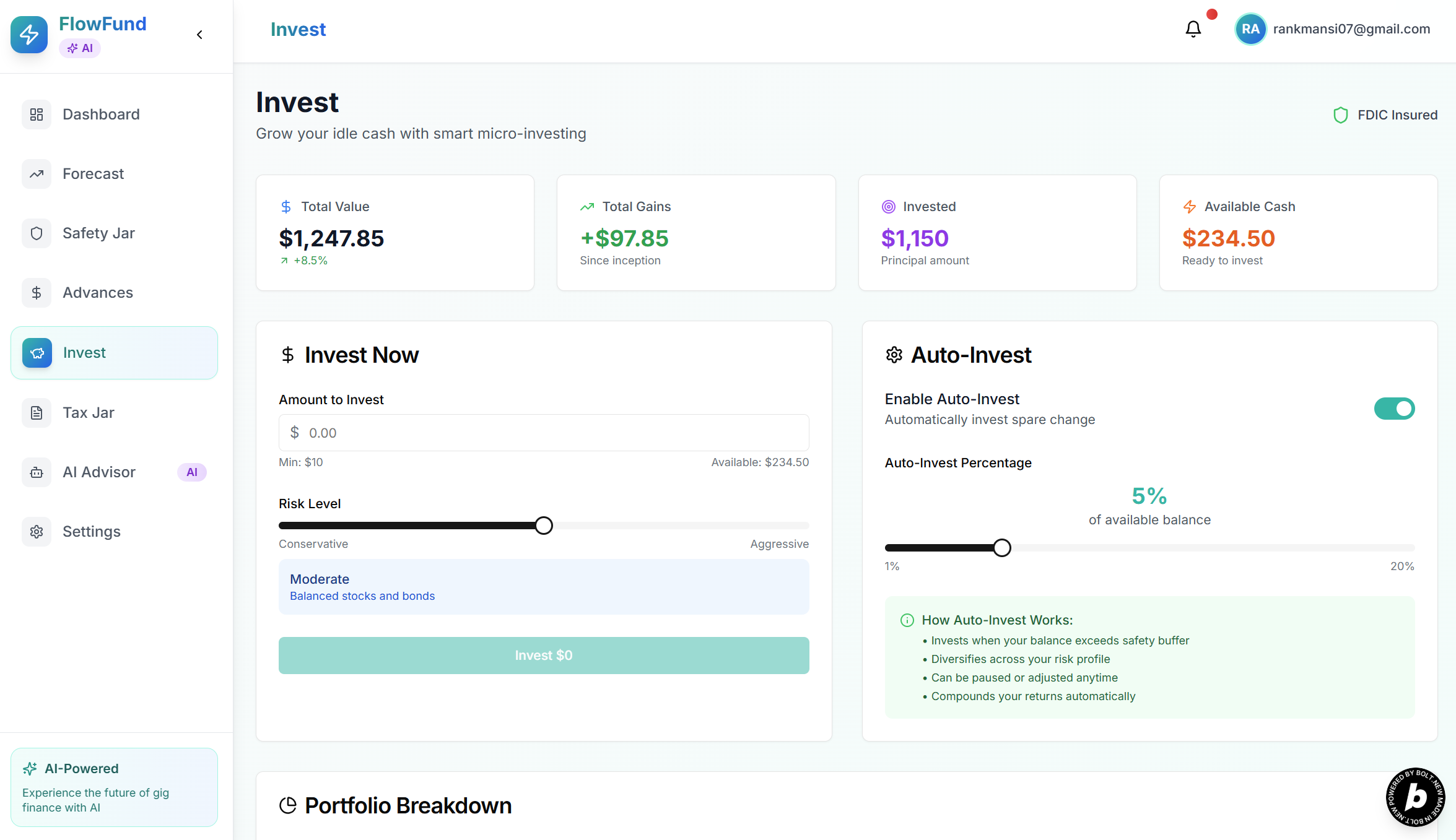This screenshot has height=840, width=1456.
Task: Click the Tax Jar document icon
Action: click(x=37, y=413)
